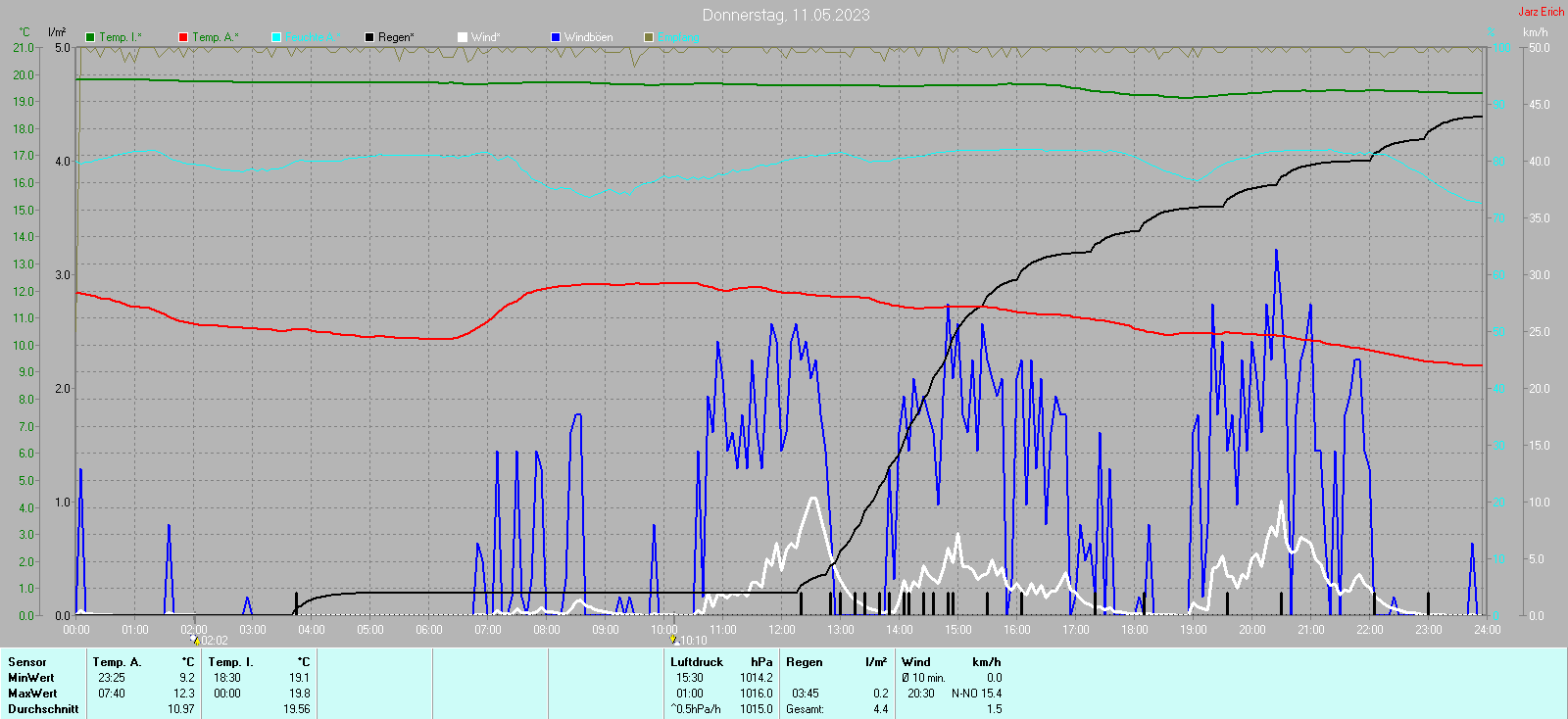
Task: Click the blue Windböen legend square
Action: [556, 37]
